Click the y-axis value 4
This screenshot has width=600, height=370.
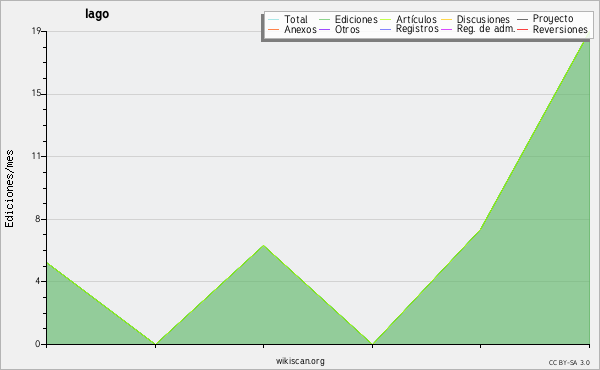point(38,281)
